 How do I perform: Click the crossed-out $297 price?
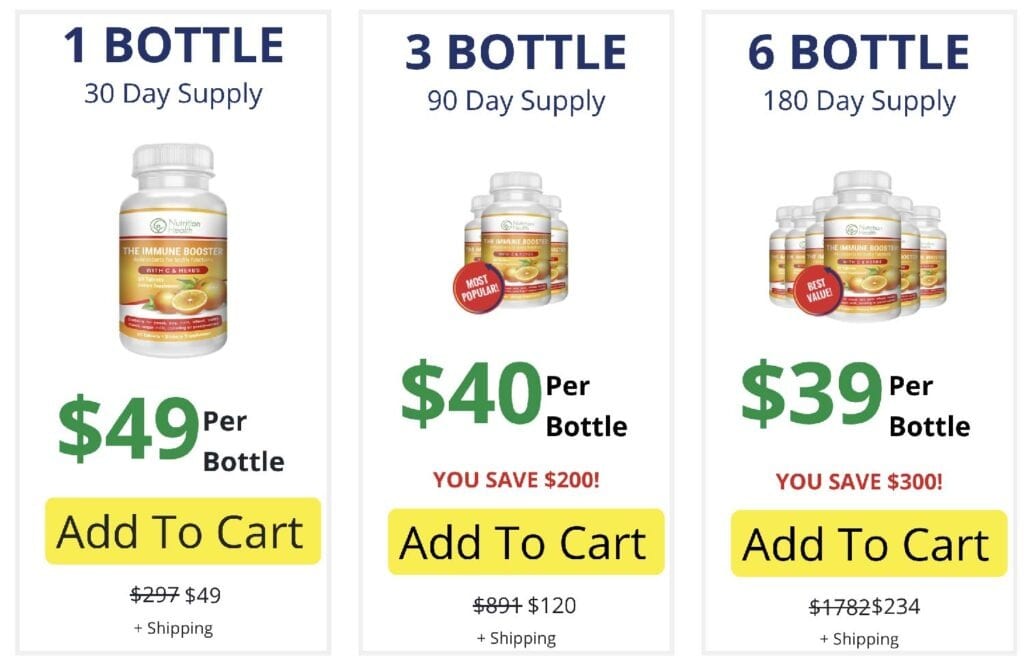154,594
